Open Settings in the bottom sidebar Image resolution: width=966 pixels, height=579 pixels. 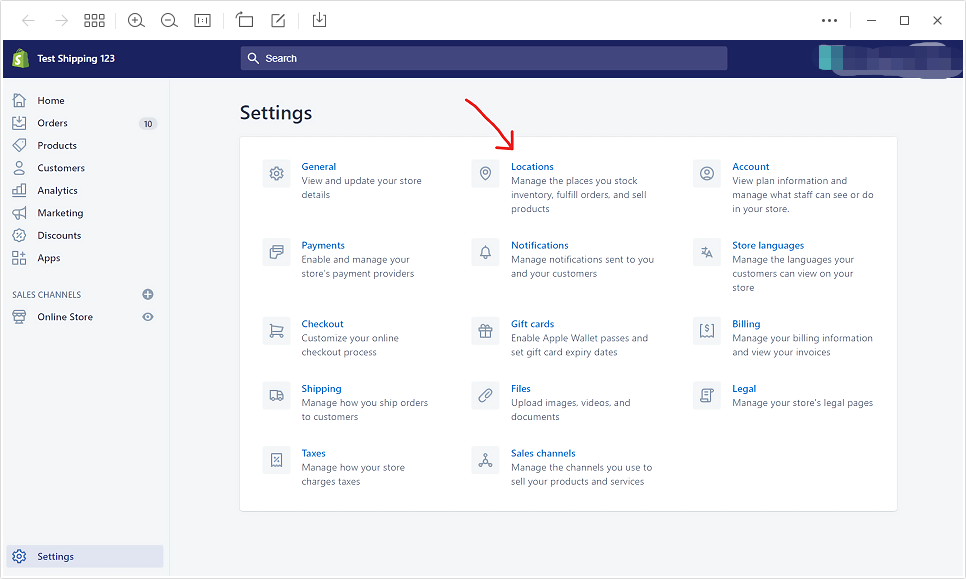point(84,556)
